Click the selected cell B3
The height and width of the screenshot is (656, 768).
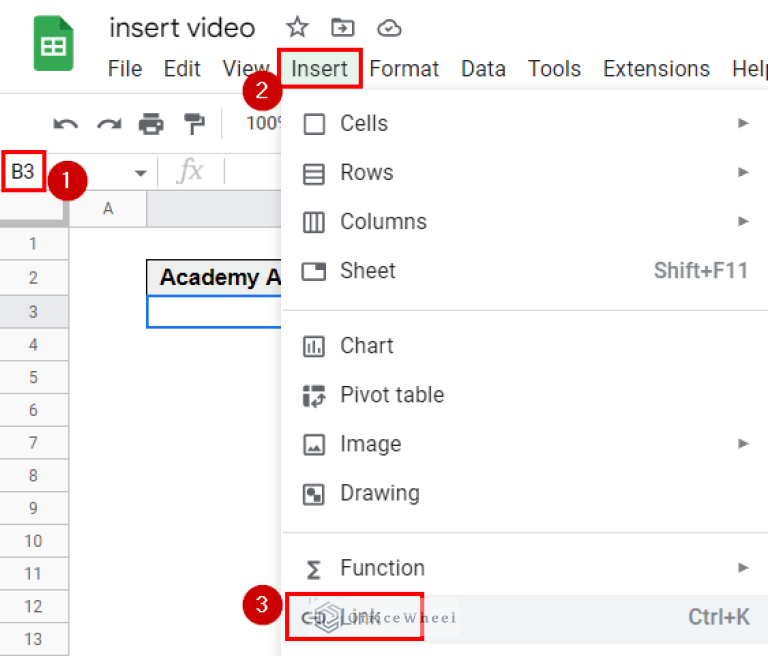(214, 312)
